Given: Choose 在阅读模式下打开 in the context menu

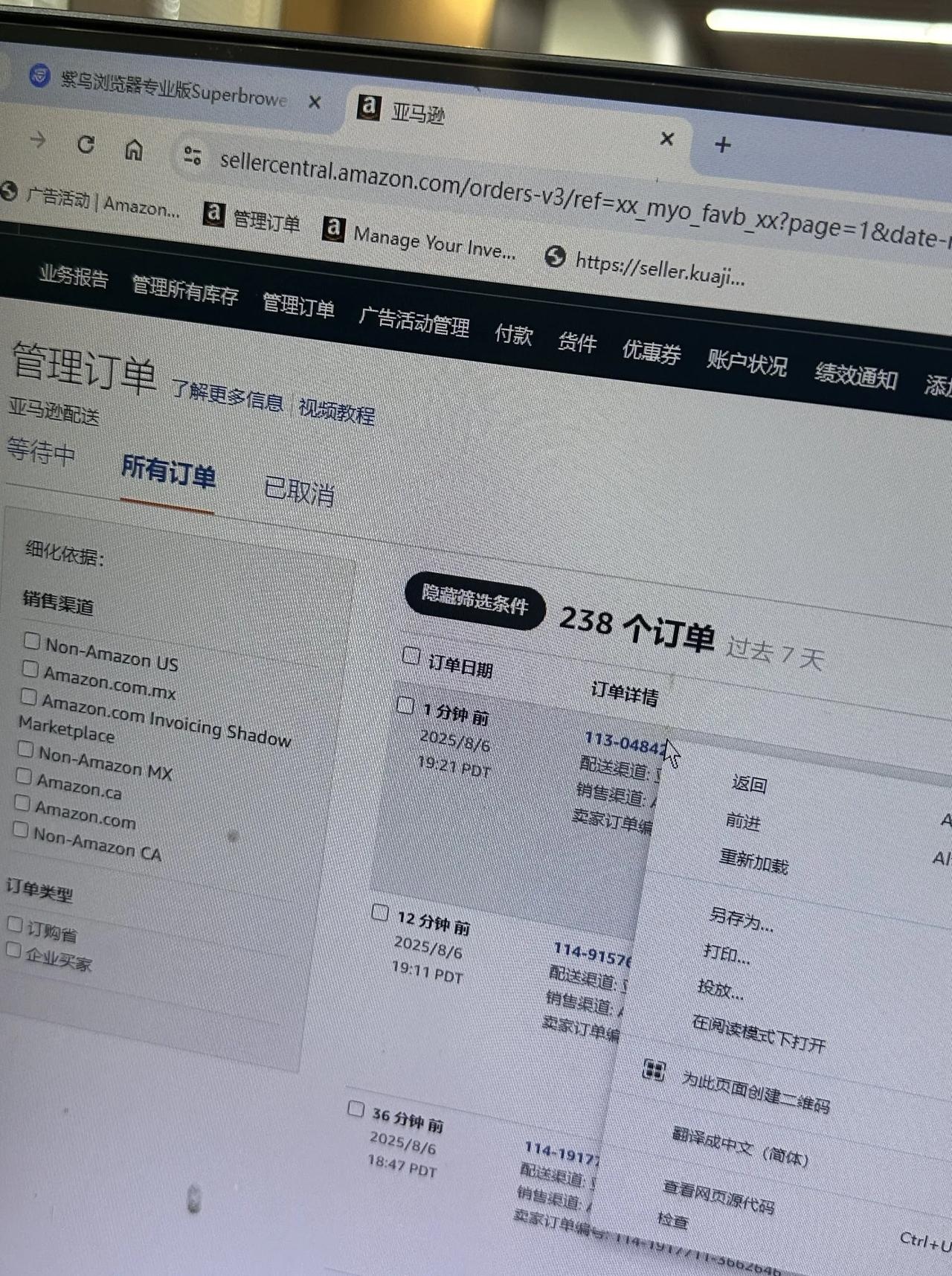Looking at the screenshot, I should pyautogui.click(x=759, y=1033).
